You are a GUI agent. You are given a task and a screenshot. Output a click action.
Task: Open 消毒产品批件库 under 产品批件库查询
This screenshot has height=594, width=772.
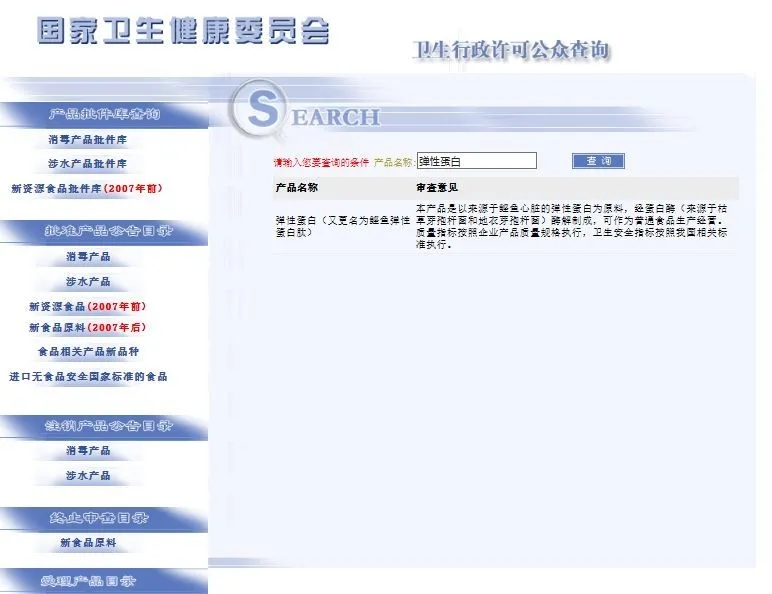[88, 140]
